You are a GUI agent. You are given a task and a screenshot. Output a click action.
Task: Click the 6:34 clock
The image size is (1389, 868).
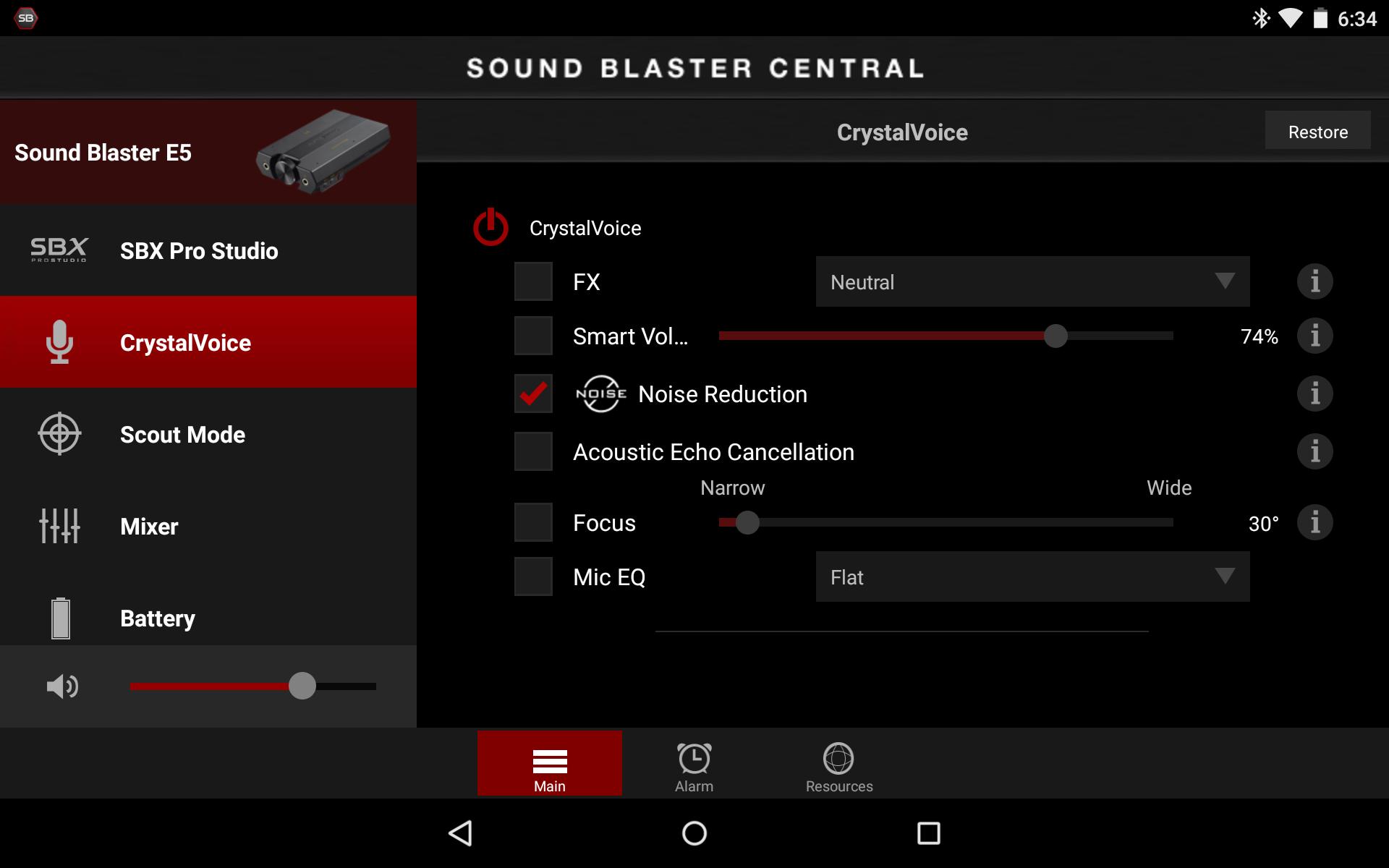point(1357,19)
